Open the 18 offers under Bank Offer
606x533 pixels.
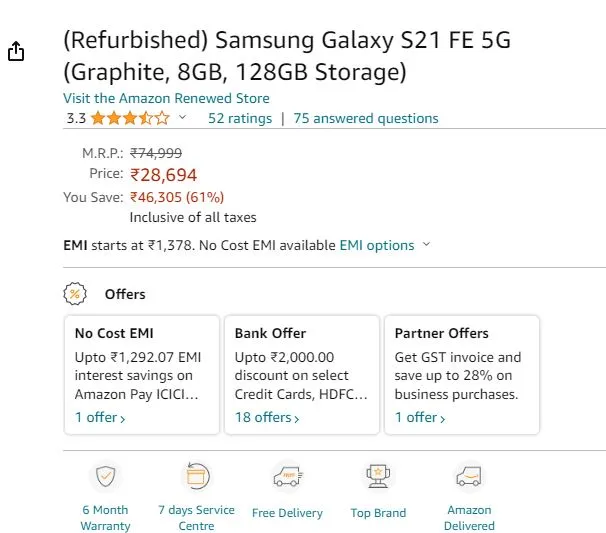click(x=267, y=417)
